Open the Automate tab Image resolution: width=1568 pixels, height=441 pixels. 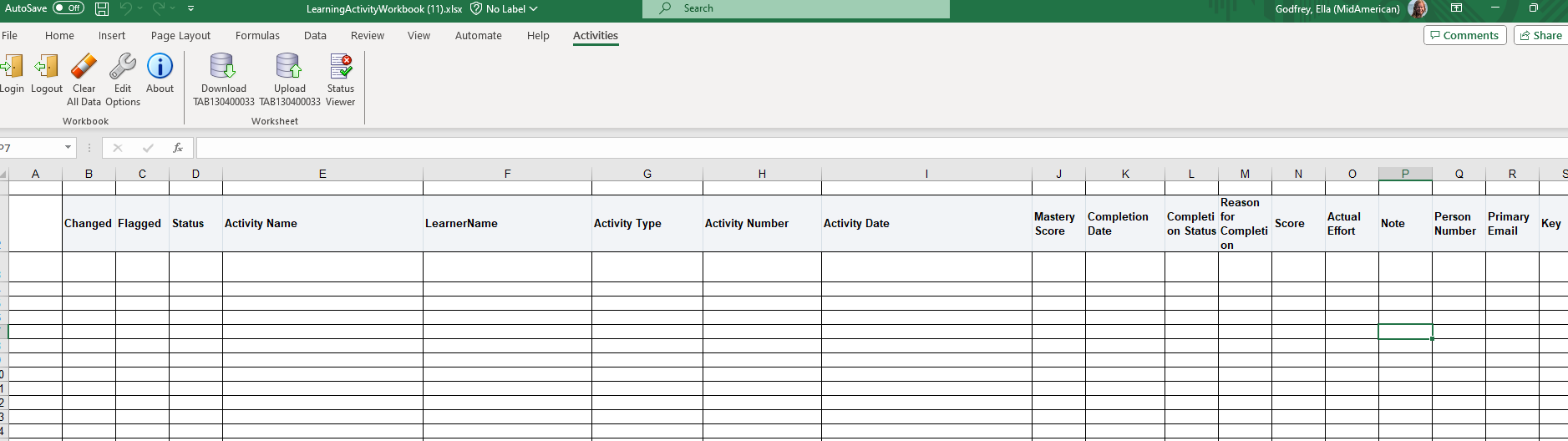click(x=479, y=35)
